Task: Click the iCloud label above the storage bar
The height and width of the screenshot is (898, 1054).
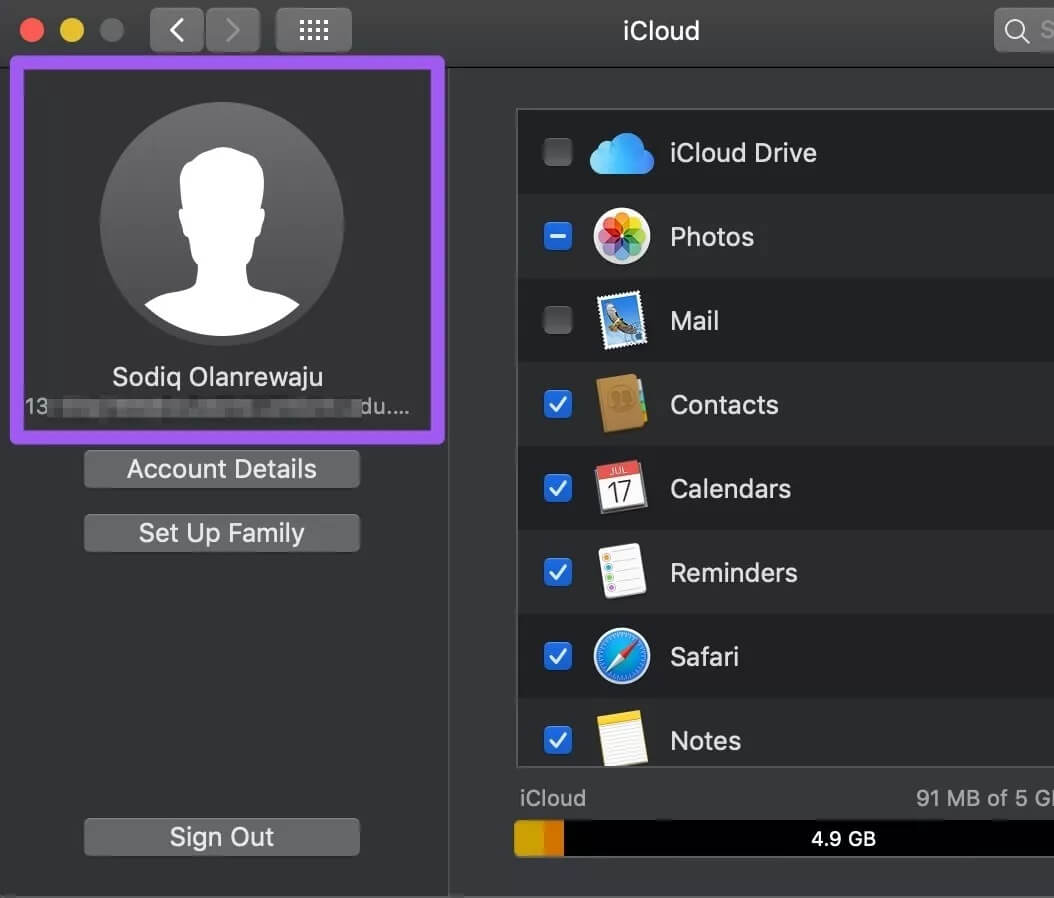Action: tap(553, 798)
